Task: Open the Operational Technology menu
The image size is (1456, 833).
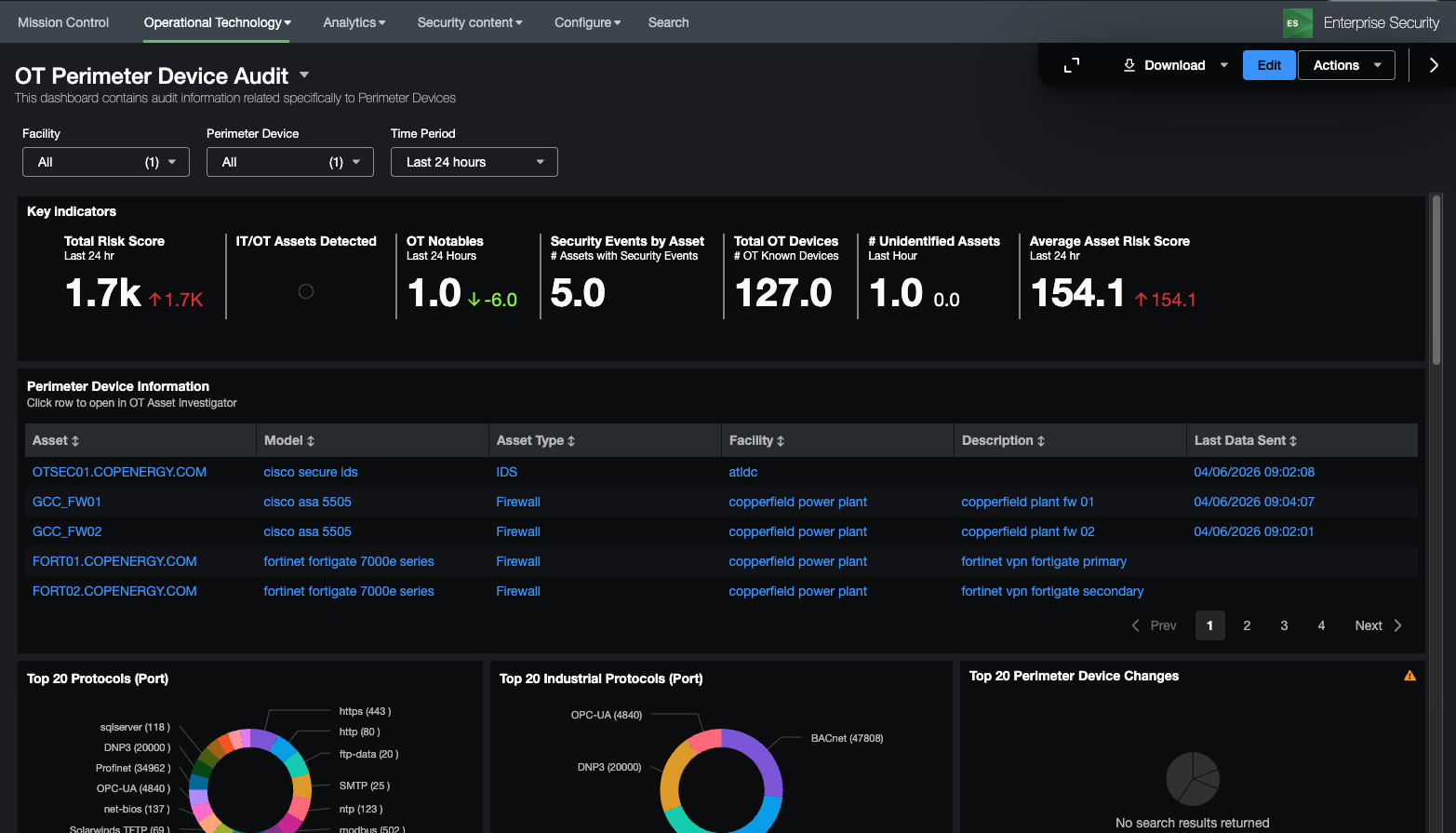Action: (217, 22)
